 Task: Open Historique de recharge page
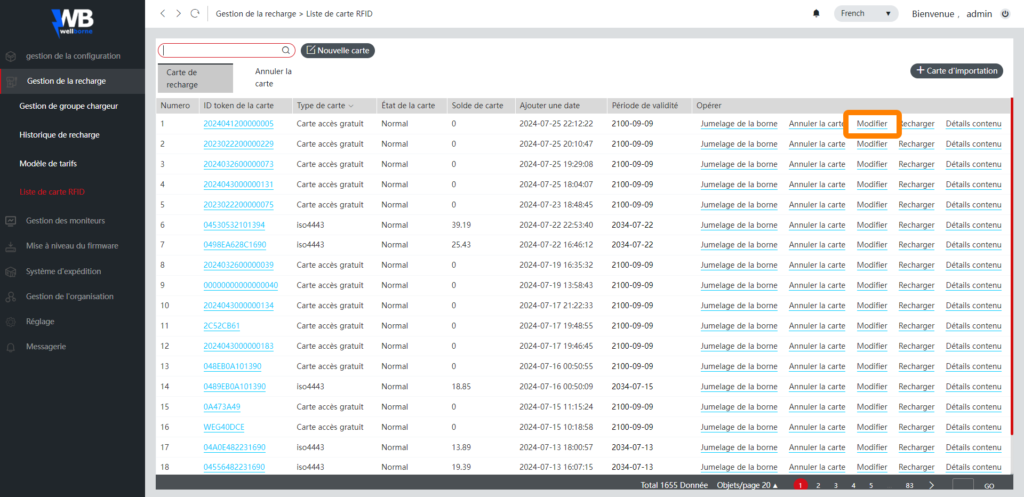coord(59,135)
